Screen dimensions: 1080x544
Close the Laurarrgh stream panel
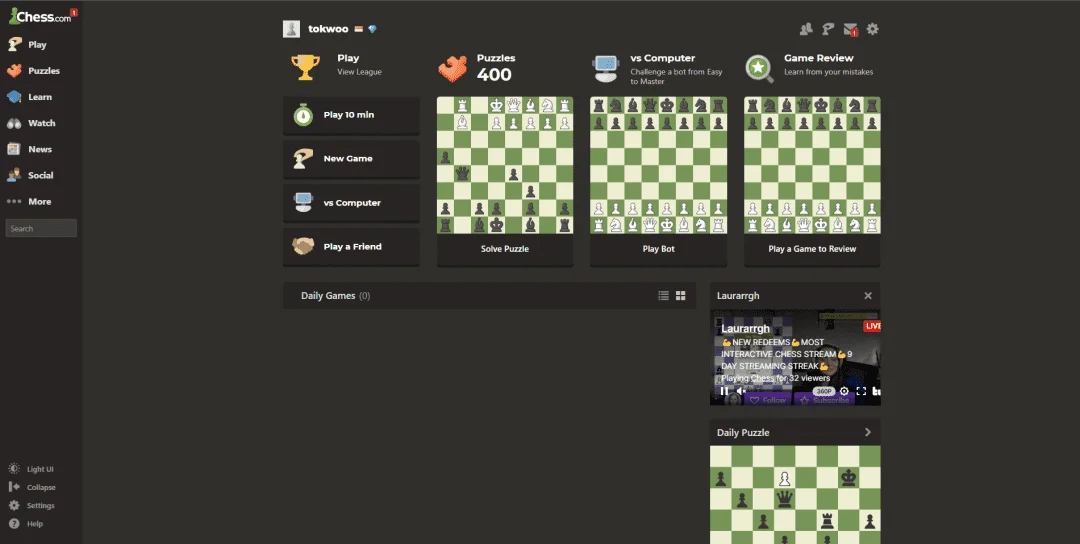point(868,295)
